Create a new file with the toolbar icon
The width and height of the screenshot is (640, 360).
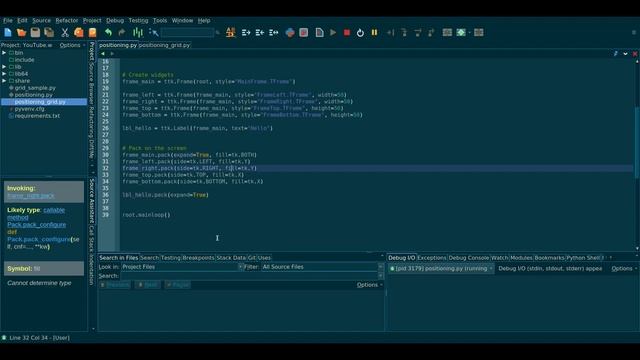8,32
